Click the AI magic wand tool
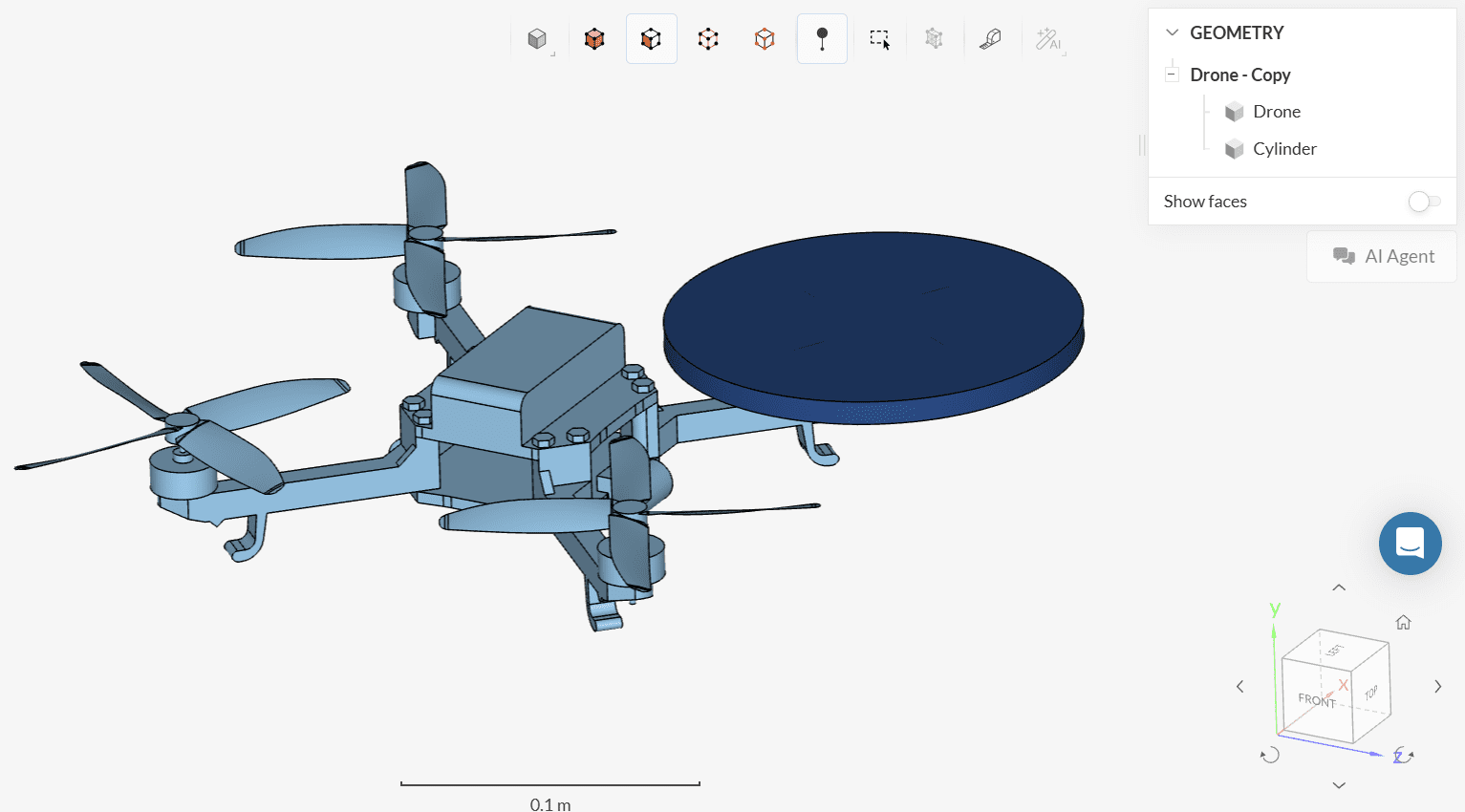This screenshot has height=812, width=1465. pos(1048,39)
